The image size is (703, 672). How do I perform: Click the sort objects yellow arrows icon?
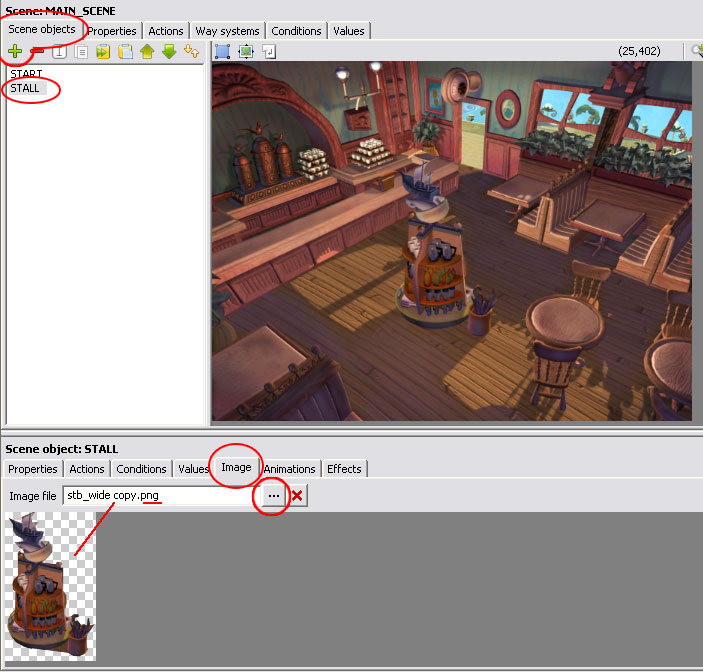pos(191,52)
